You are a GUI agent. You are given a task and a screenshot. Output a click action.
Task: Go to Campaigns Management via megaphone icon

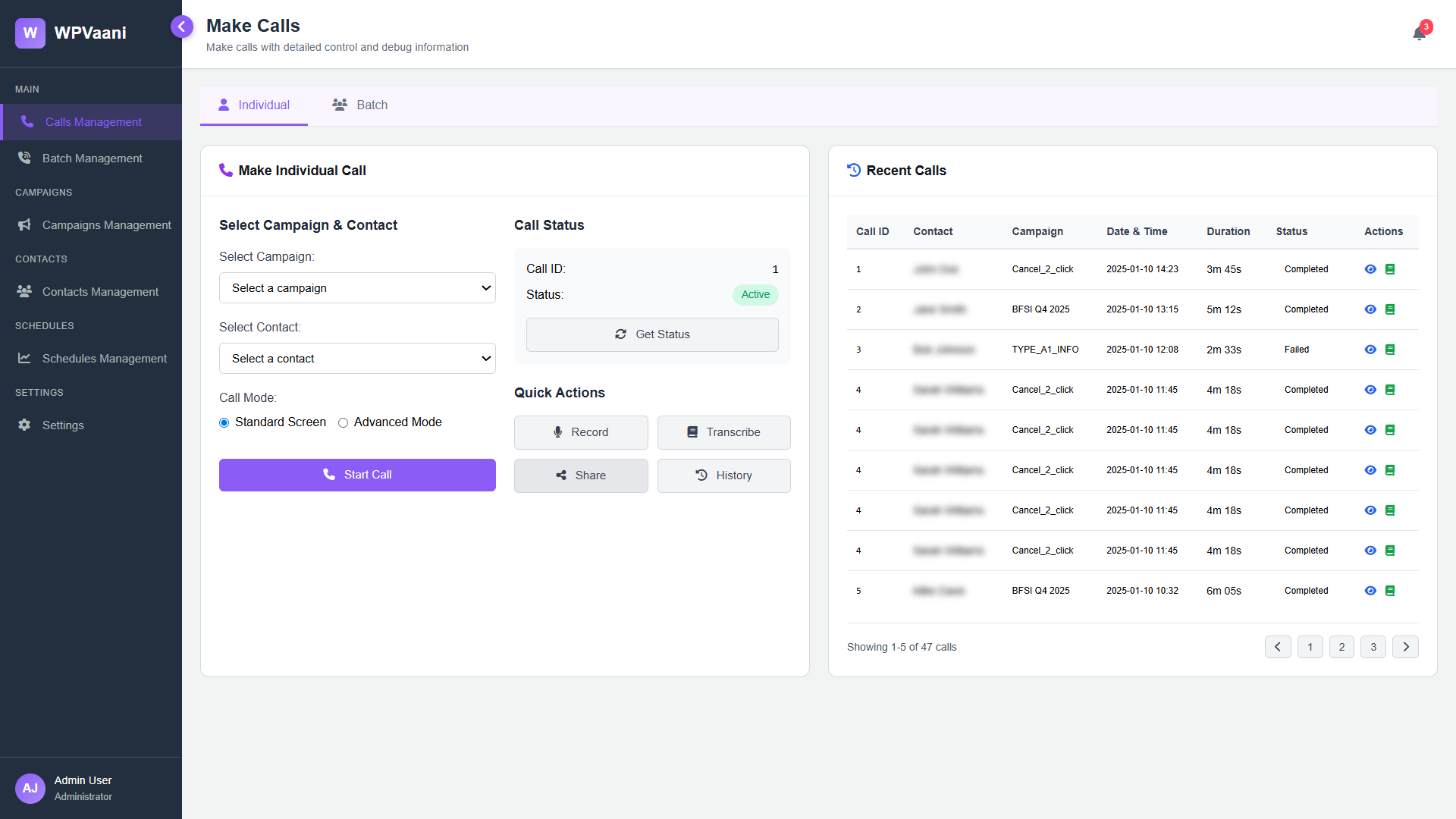click(x=106, y=224)
